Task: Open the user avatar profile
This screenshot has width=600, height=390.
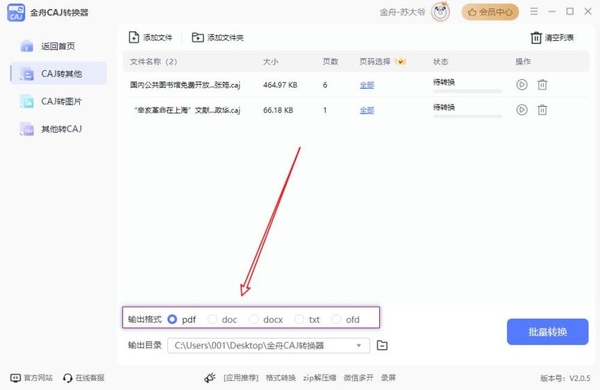Action: 440,12
